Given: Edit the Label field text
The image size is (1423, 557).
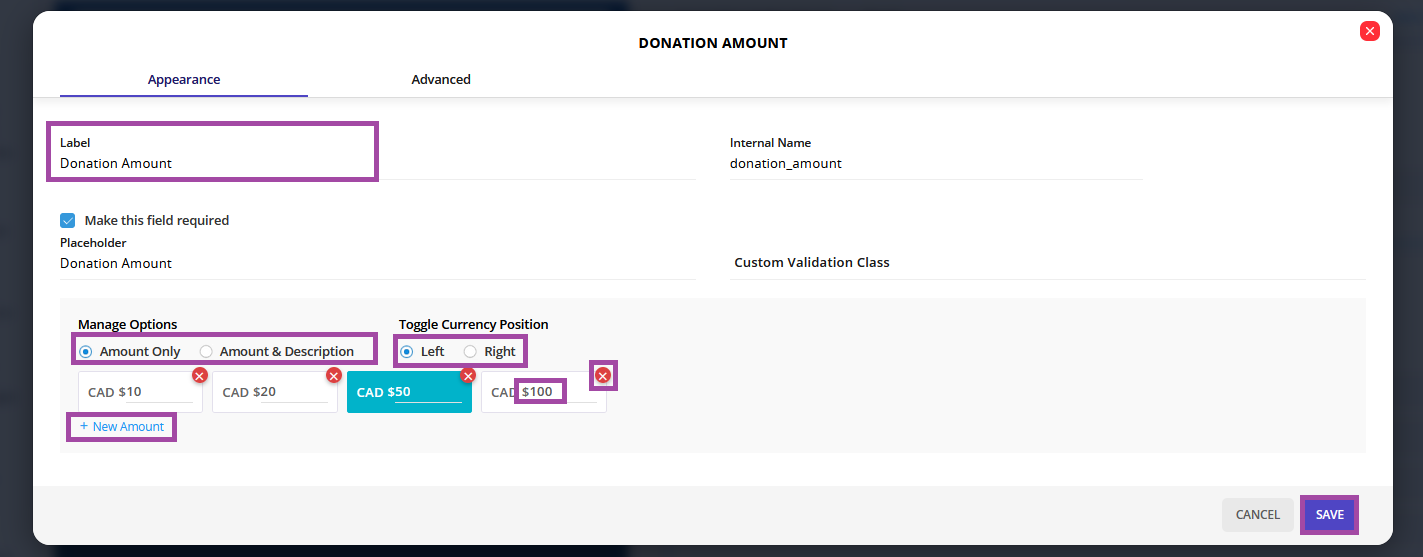Looking at the screenshot, I should click(378, 163).
